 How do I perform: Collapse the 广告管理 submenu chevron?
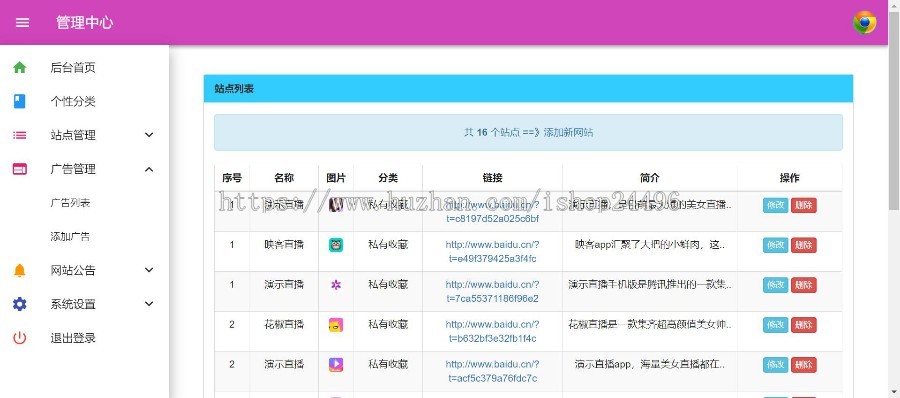149,169
